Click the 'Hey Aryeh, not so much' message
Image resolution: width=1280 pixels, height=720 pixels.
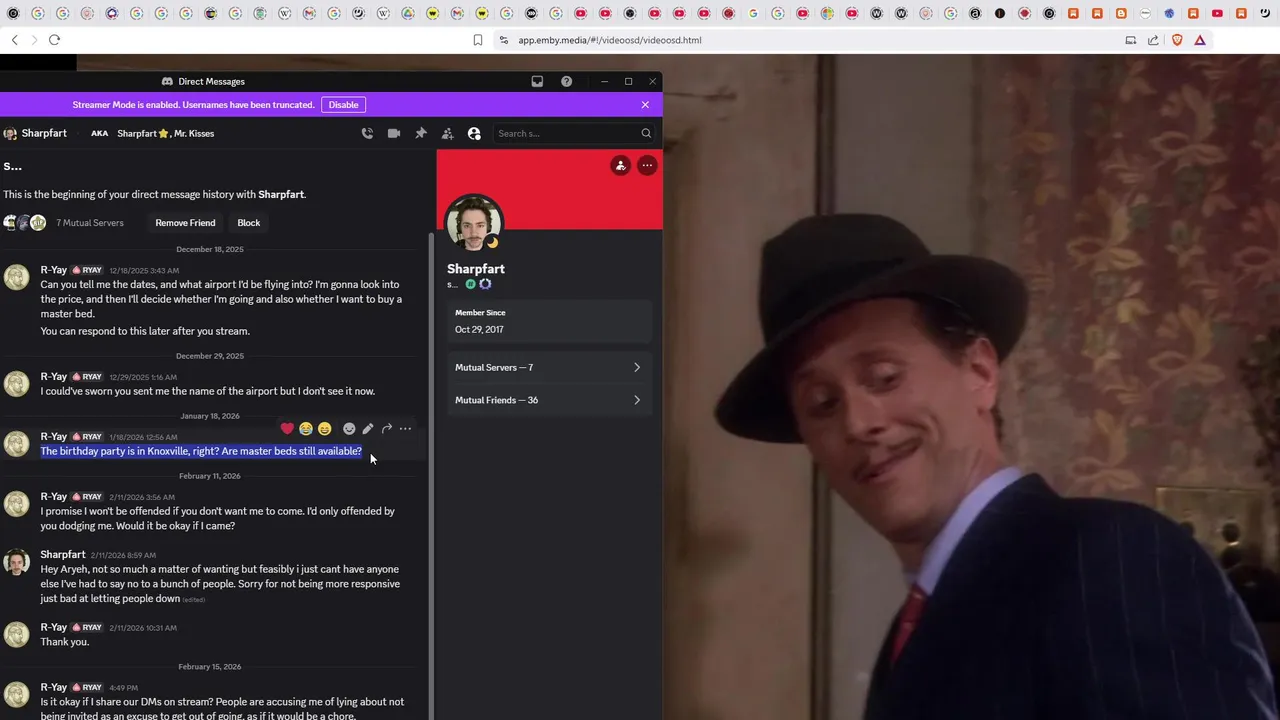click(x=220, y=584)
